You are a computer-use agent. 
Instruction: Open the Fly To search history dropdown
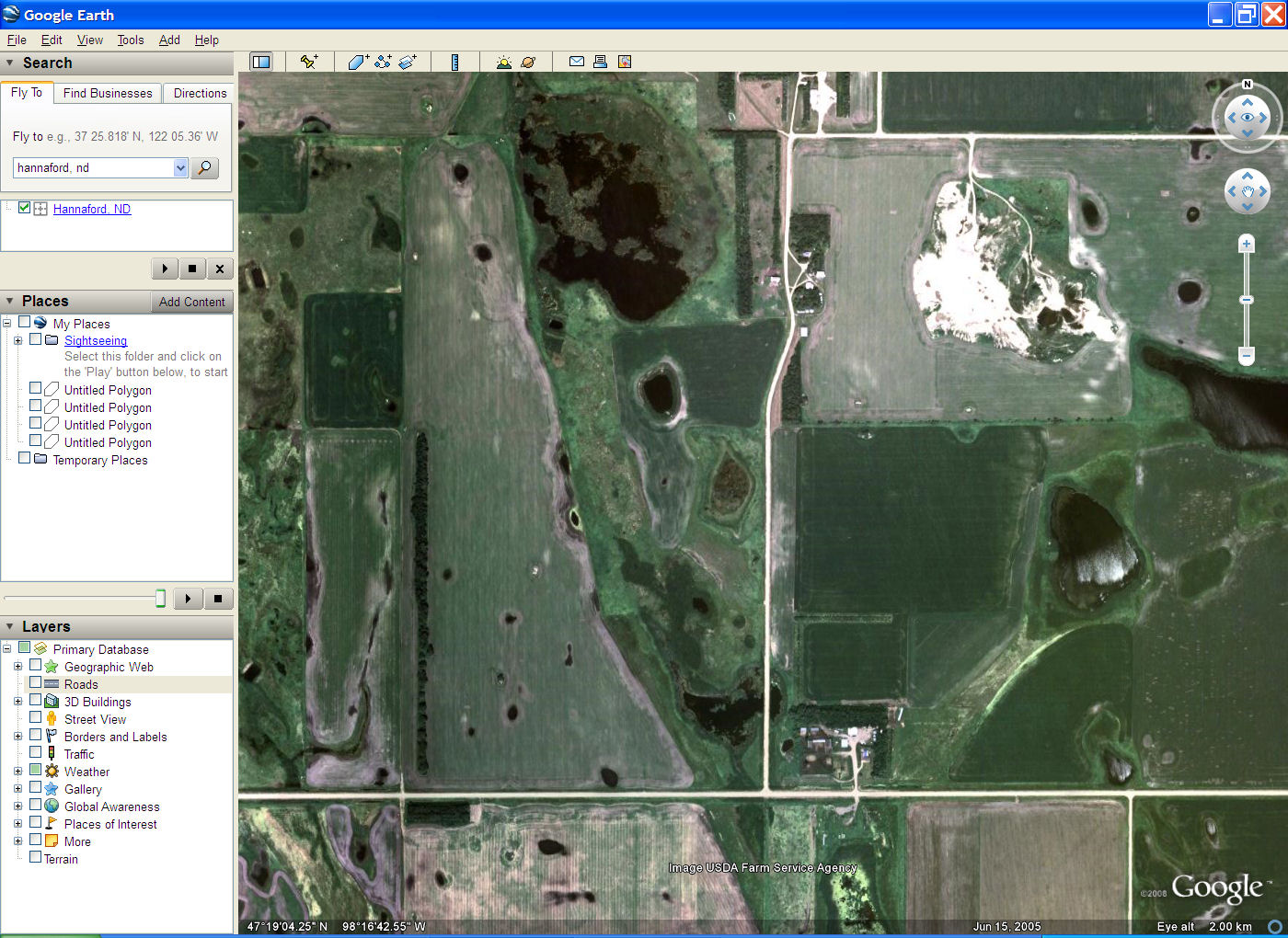click(x=180, y=167)
